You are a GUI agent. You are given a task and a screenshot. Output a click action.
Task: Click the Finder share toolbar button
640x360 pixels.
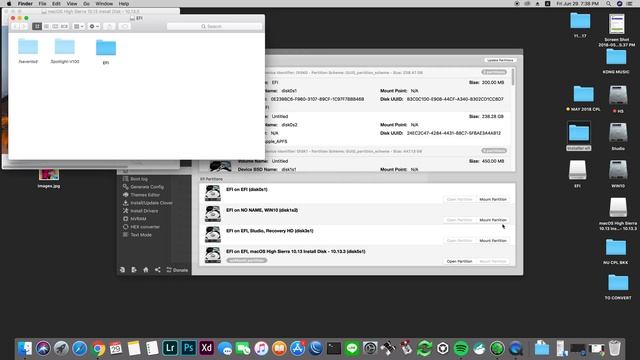tap(109, 26)
